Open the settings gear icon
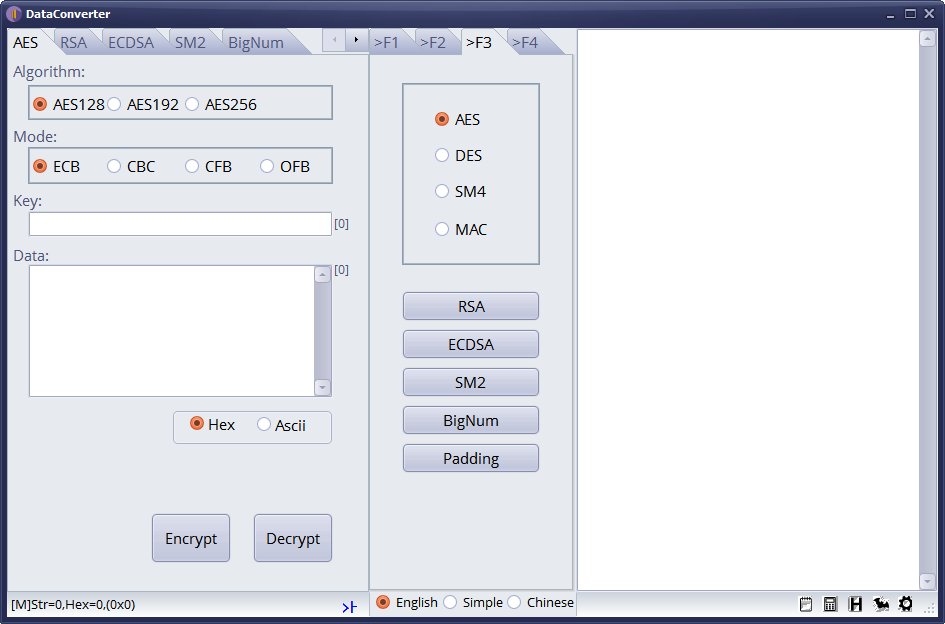This screenshot has width=945, height=624. 906,604
